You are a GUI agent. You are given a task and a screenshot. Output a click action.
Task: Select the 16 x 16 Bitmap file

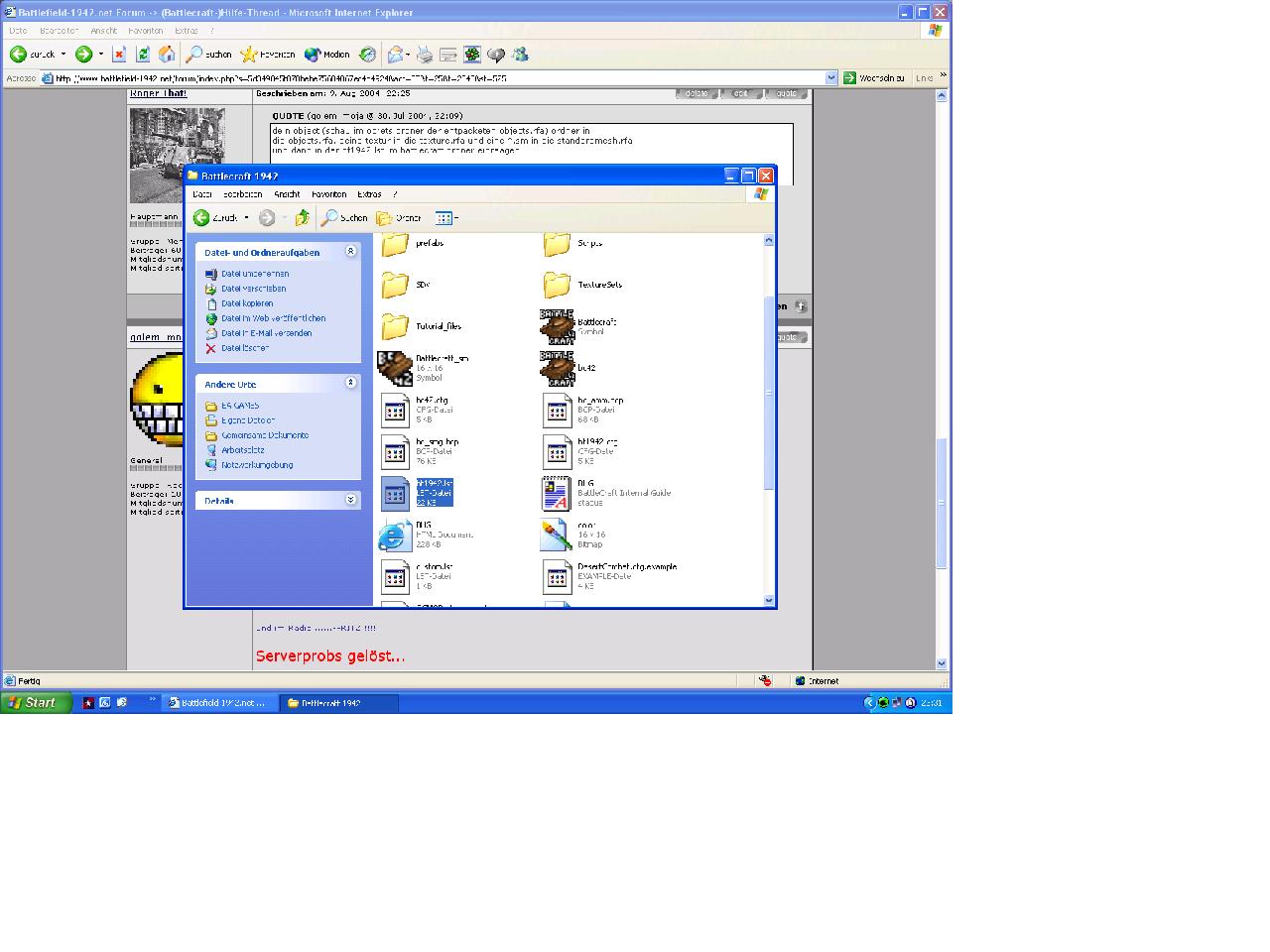point(557,535)
